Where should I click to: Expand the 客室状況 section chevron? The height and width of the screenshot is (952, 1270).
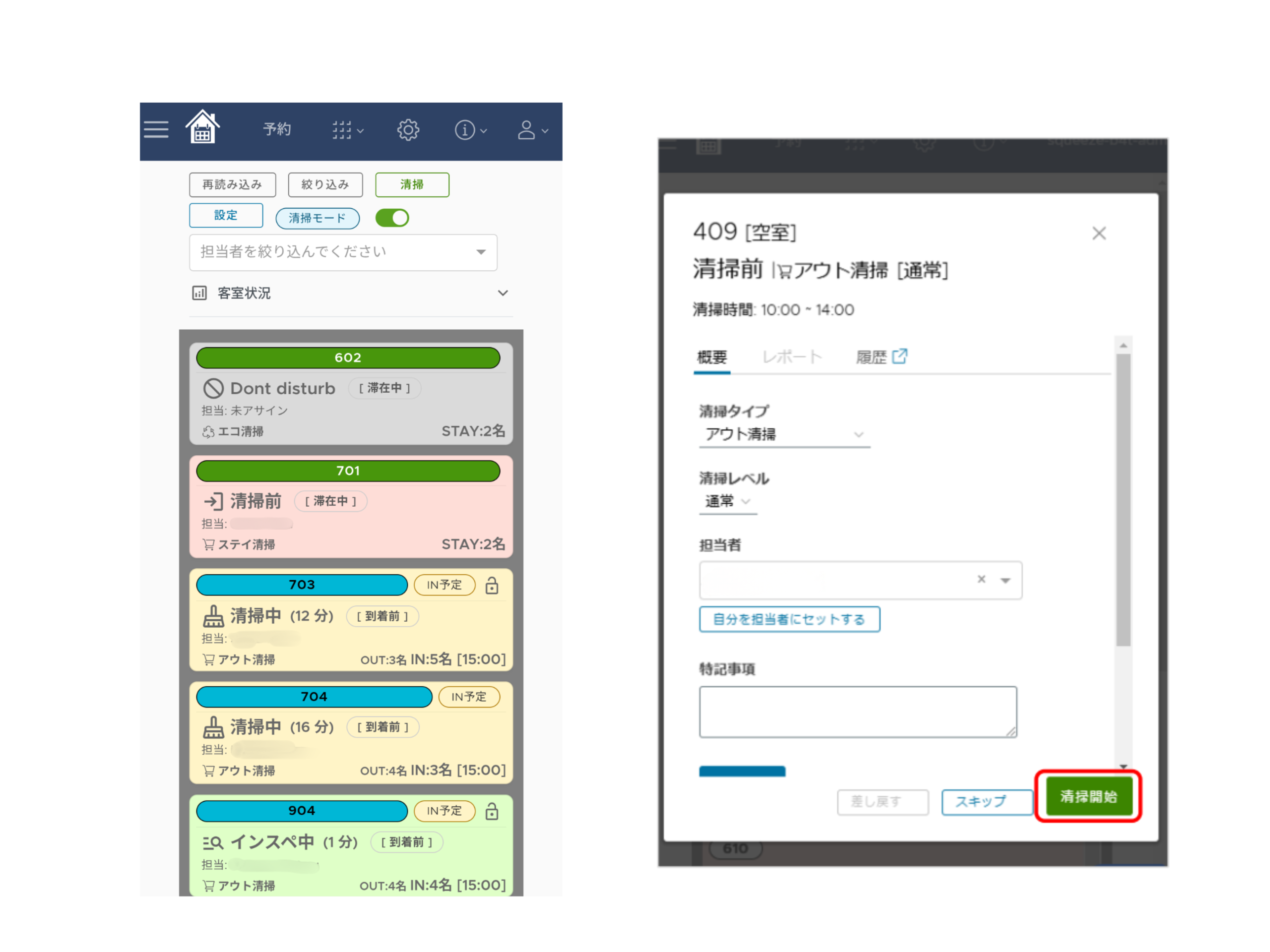click(x=503, y=293)
